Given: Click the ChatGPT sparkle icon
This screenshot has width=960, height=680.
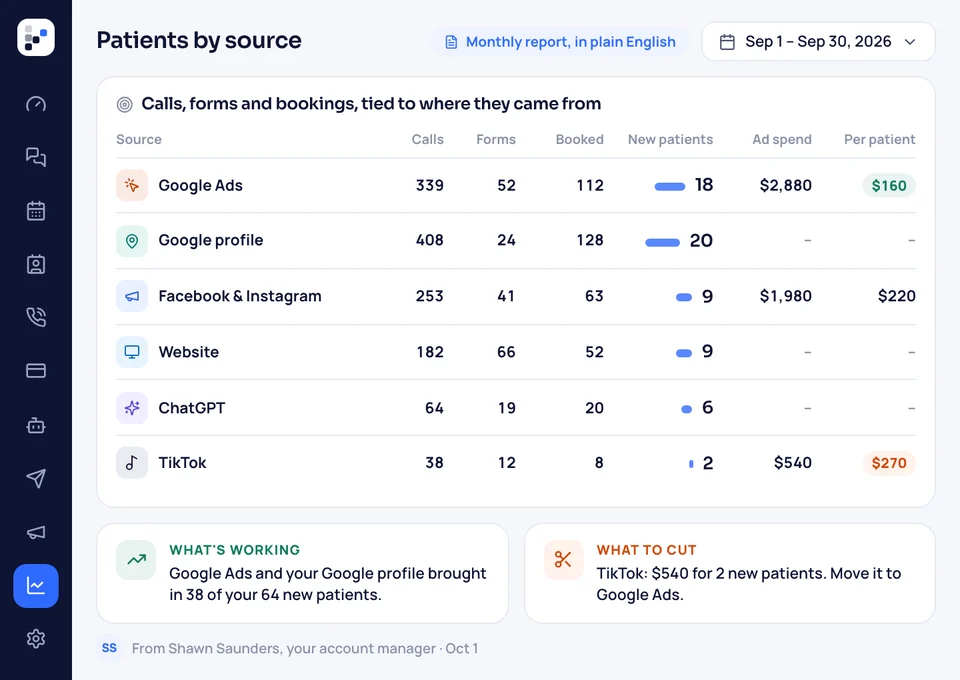Looking at the screenshot, I should [132, 408].
